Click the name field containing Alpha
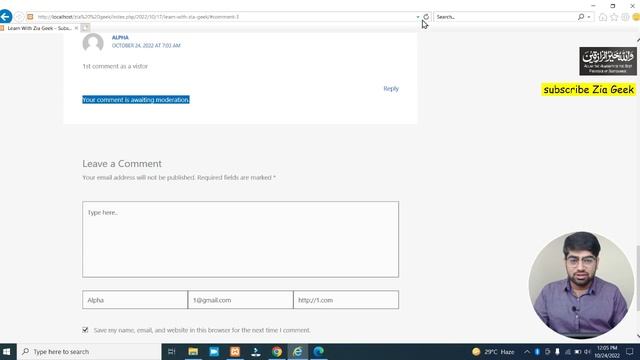This screenshot has width=640, height=360. [135, 300]
